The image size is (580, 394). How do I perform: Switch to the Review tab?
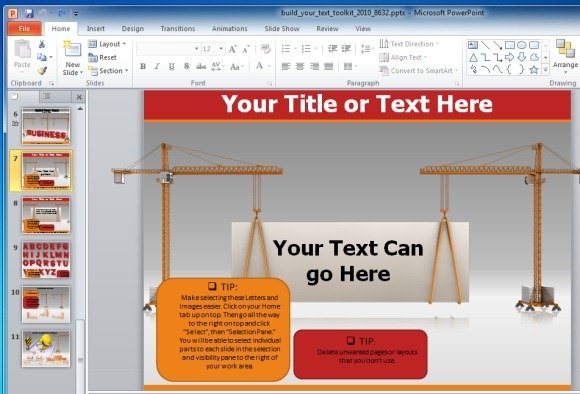click(x=327, y=28)
